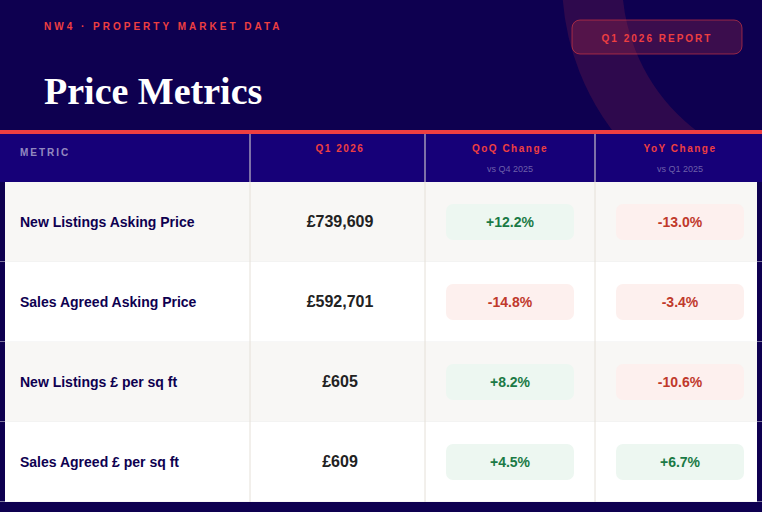Click the -10.6% YoY change badge
This screenshot has width=762, height=512.
(x=680, y=382)
